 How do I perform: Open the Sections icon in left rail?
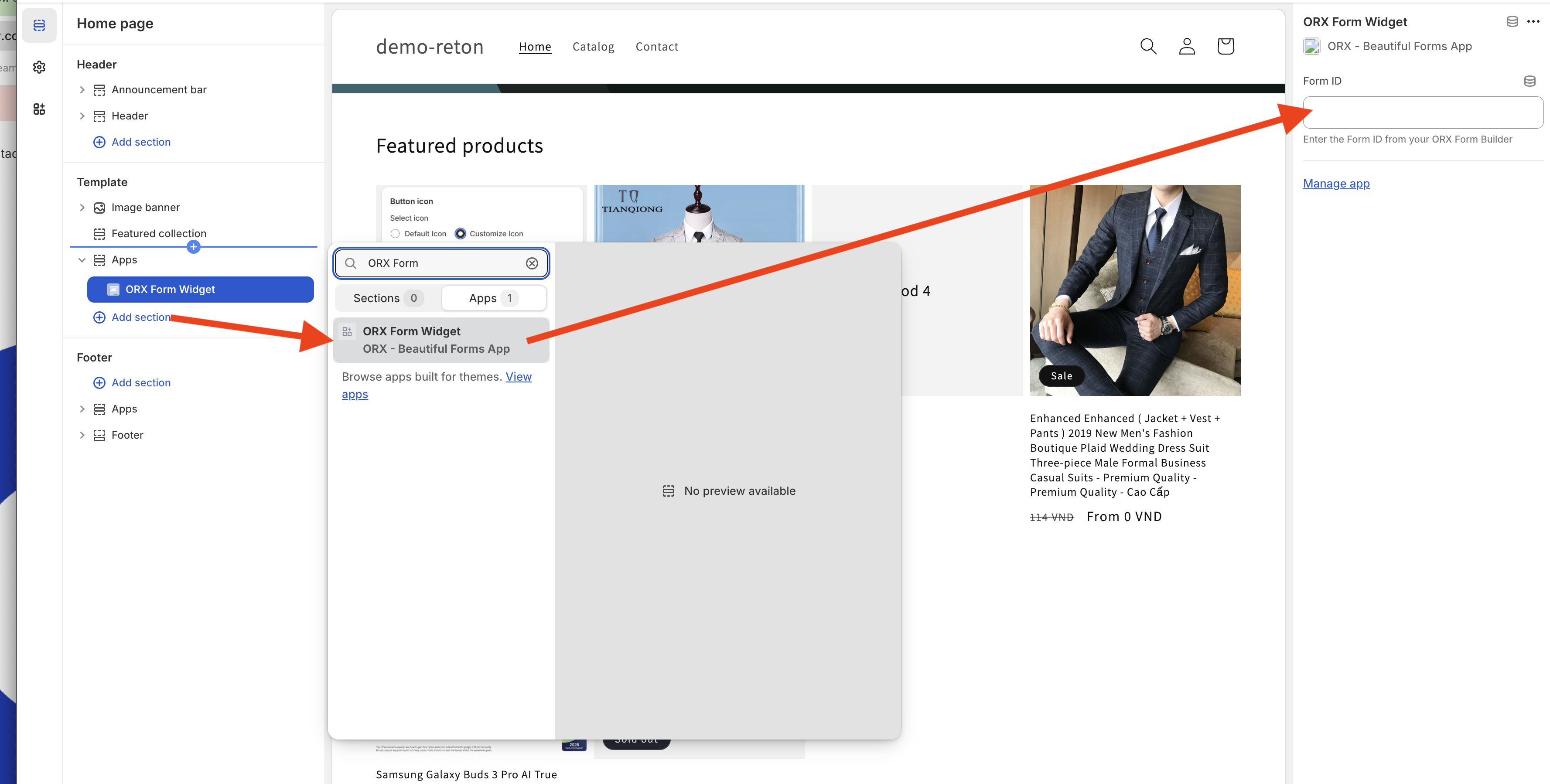point(39,25)
